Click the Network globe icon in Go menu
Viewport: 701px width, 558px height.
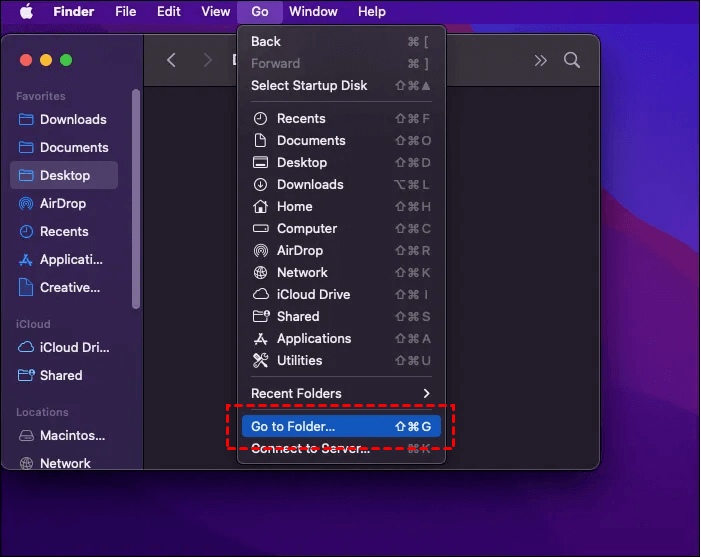(x=260, y=272)
